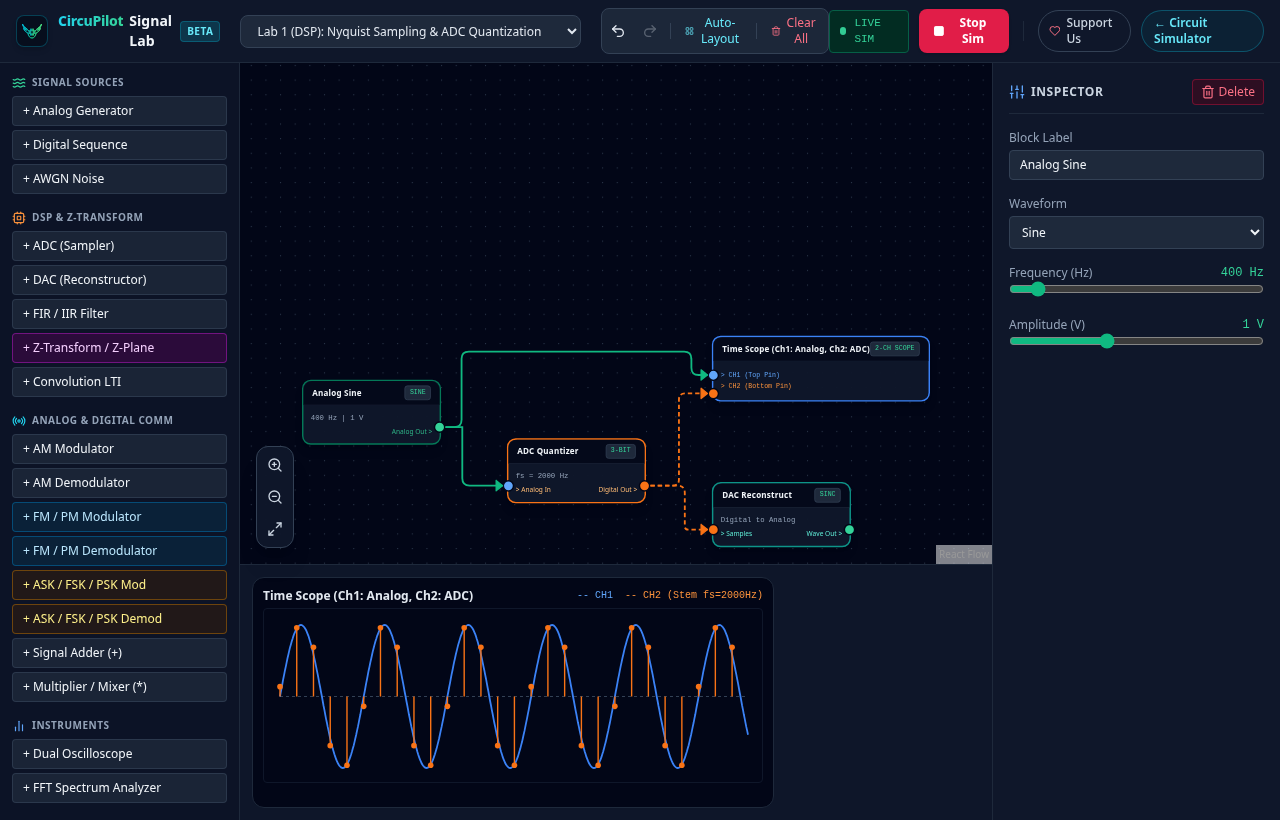Add a Signal Adder (+) block
Screen dimensions: 1280x820
(x=119, y=653)
